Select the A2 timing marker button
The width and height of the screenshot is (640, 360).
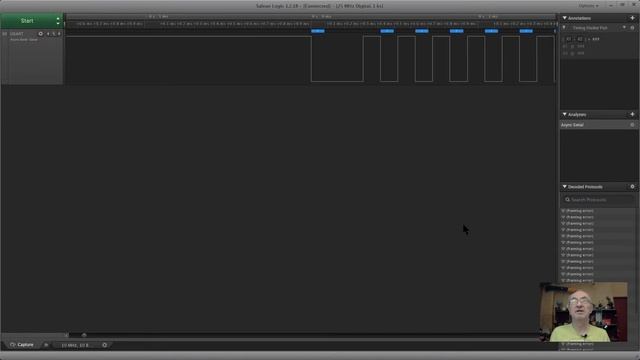coord(579,39)
